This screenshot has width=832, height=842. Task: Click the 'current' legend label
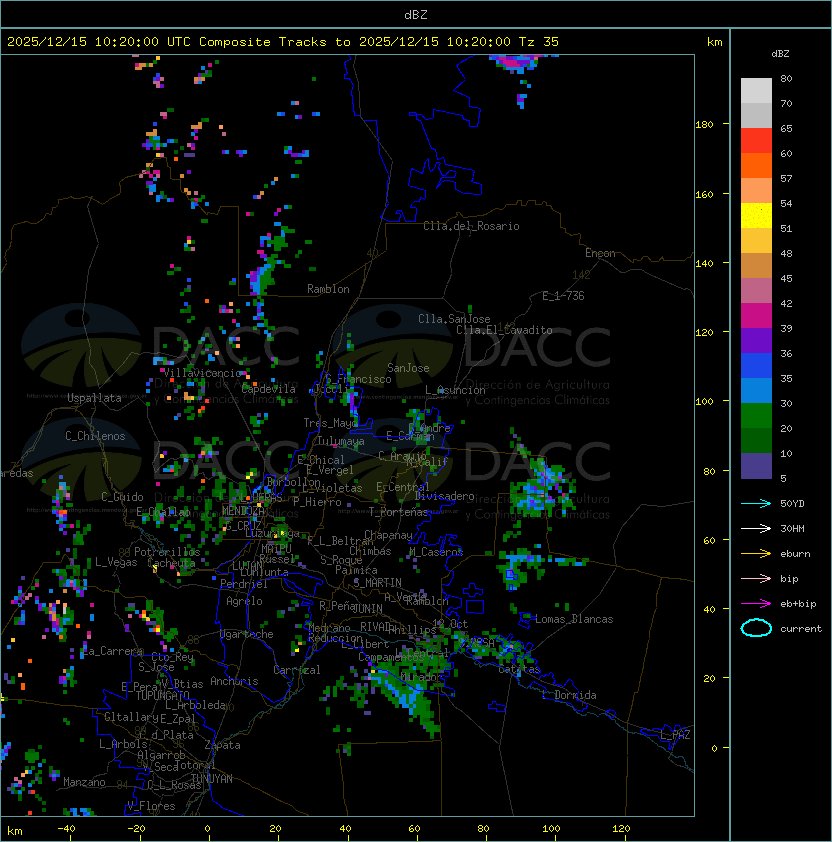tap(801, 628)
